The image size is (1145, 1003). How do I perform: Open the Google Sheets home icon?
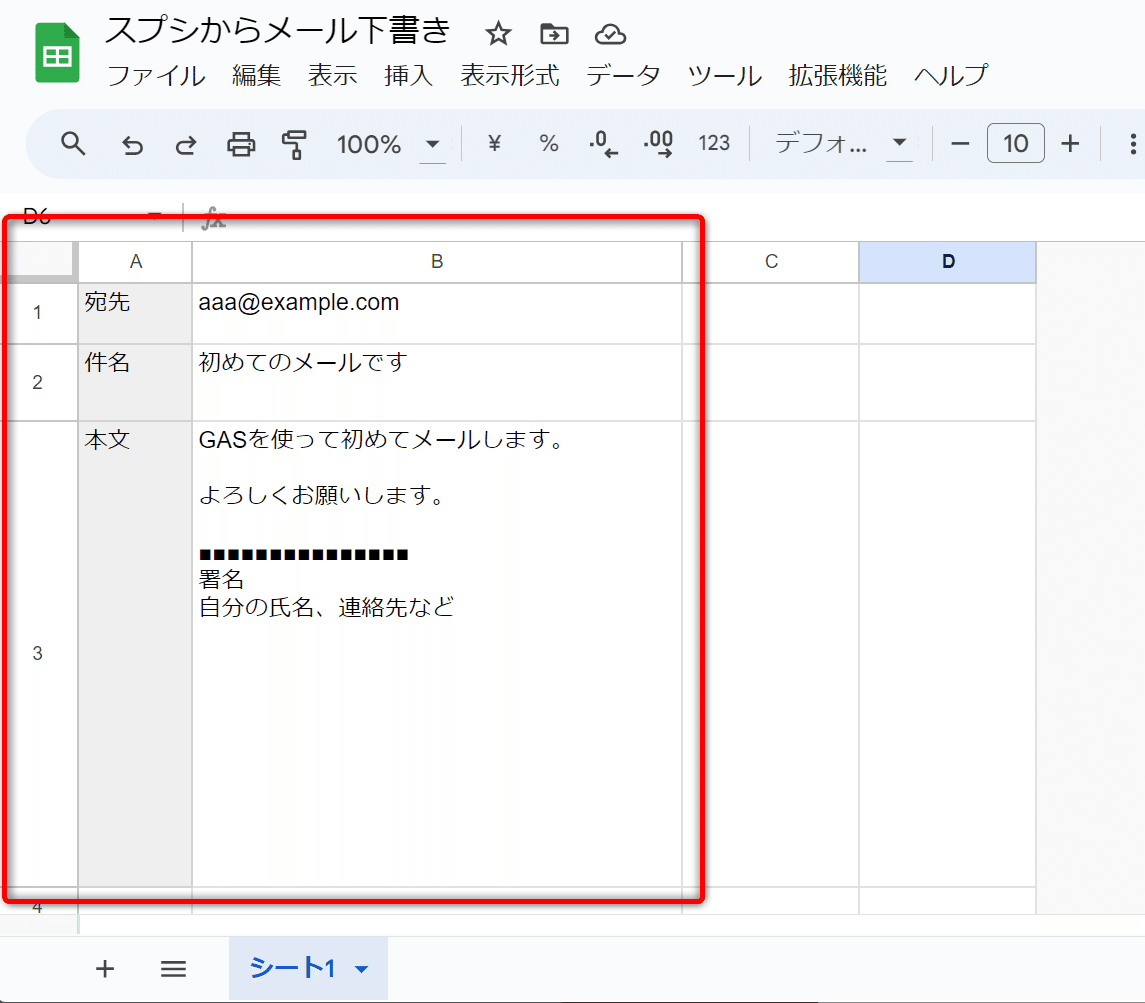pos(57,53)
